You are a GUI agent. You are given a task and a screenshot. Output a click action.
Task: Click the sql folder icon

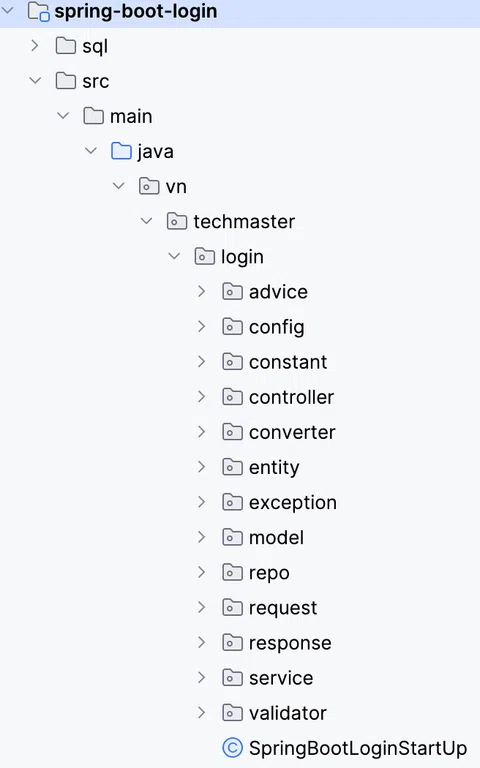tap(66, 46)
